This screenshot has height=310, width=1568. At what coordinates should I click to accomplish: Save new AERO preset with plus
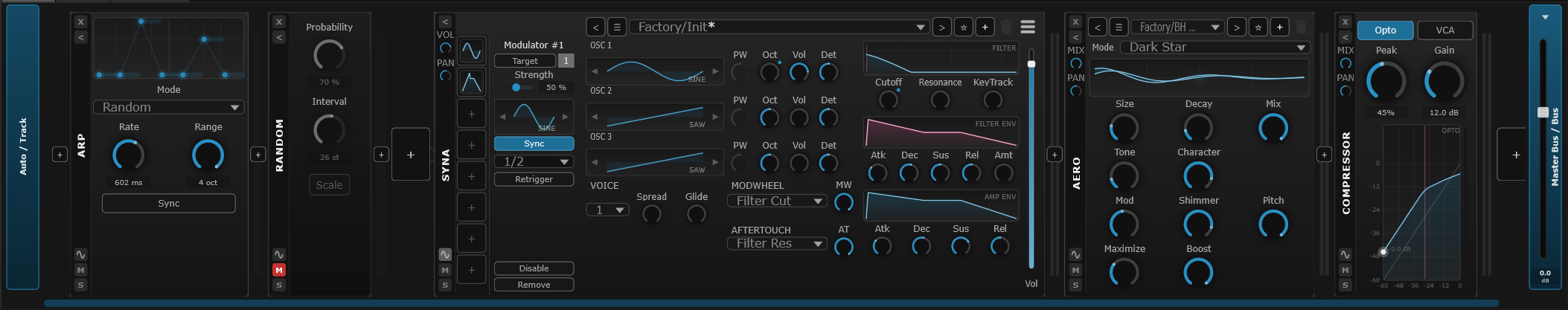[x=1279, y=28]
